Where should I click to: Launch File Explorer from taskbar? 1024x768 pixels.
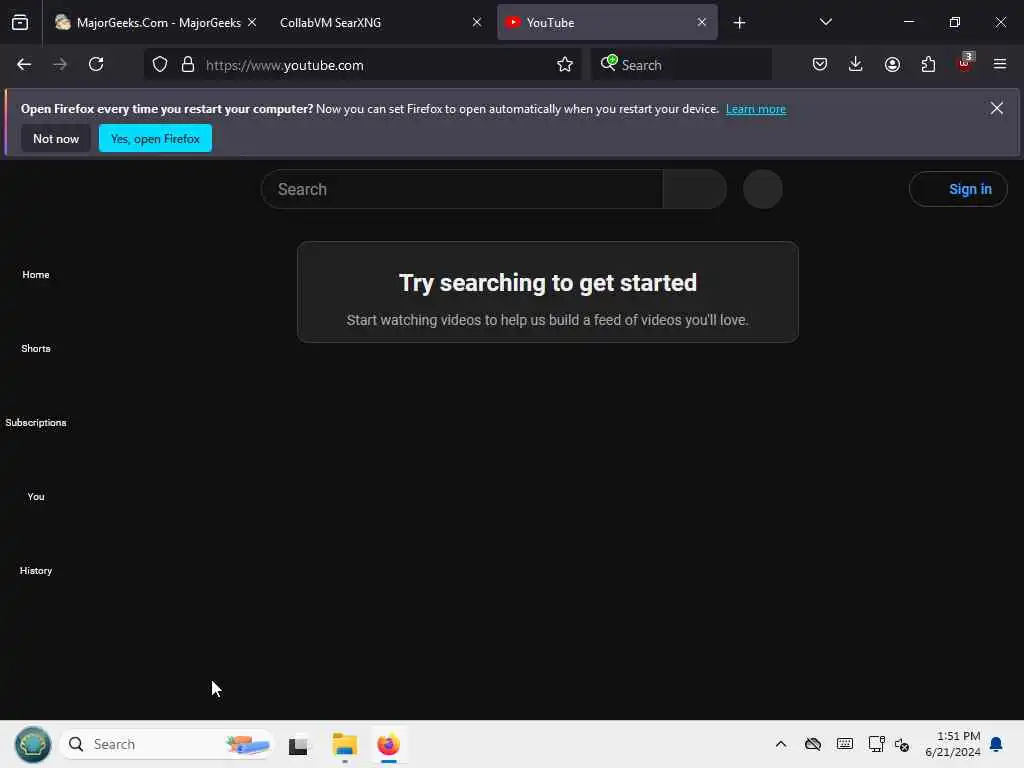click(344, 744)
